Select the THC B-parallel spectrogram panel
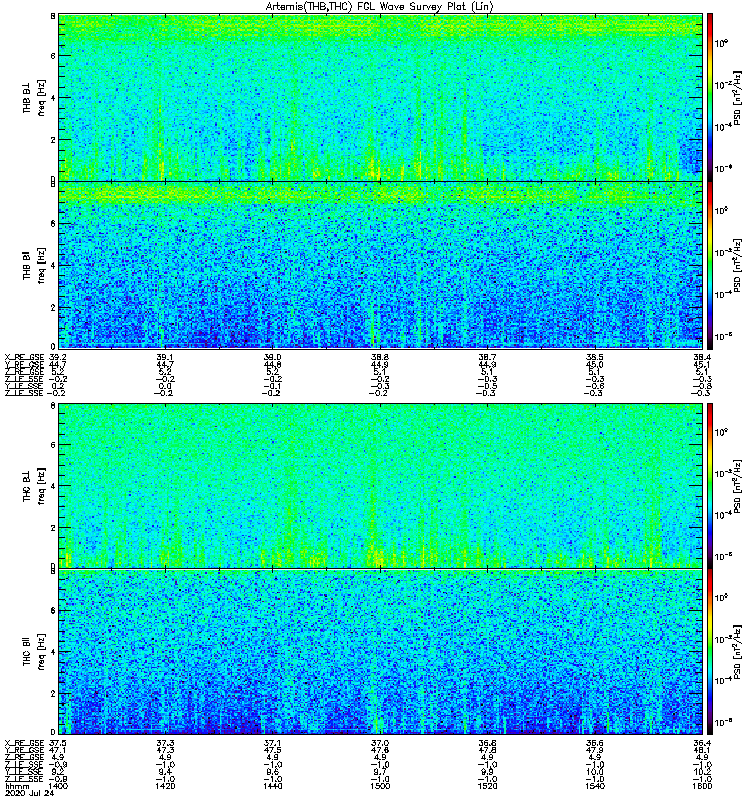 click(x=380, y=652)
